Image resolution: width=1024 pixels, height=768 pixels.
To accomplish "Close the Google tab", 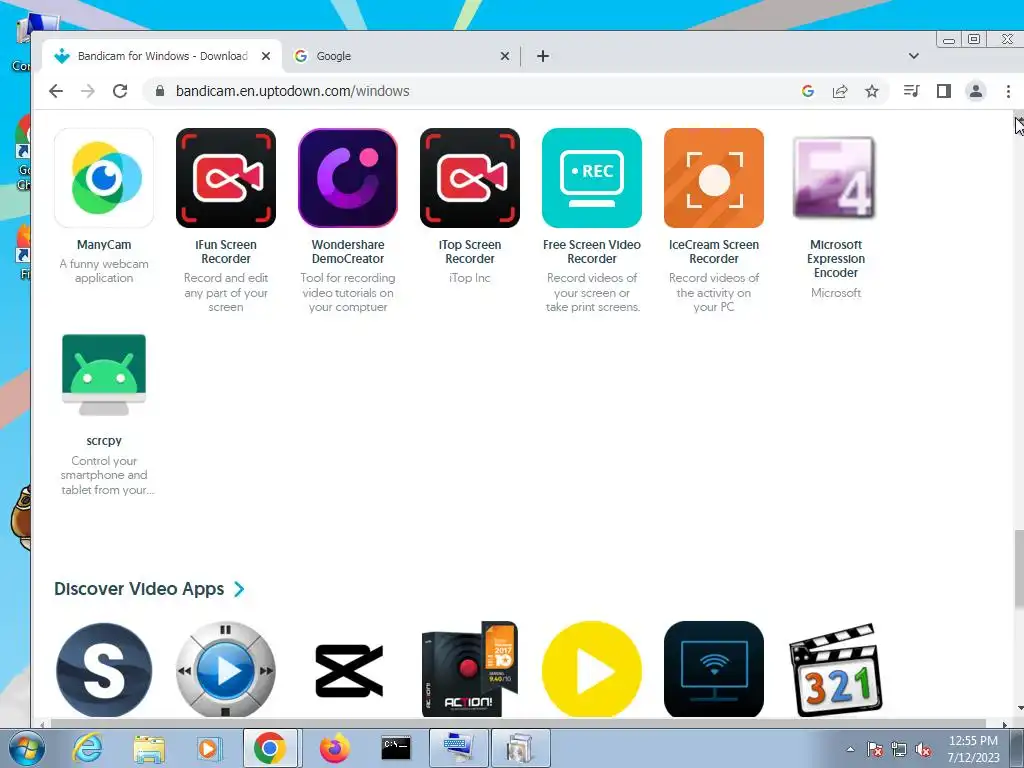I will pos(504,56).
